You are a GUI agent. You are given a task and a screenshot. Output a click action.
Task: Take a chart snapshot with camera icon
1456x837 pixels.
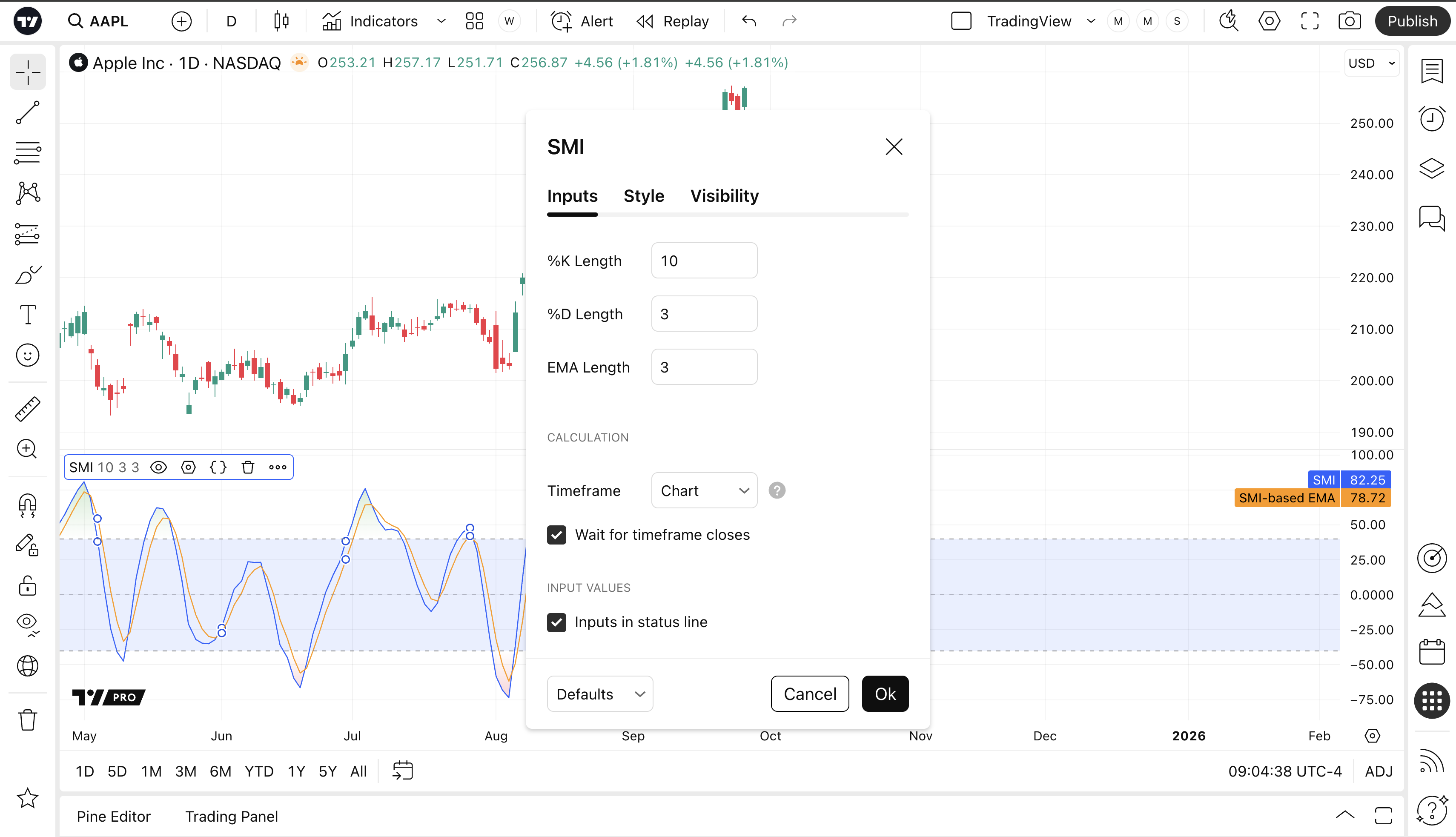point(1349,21)
